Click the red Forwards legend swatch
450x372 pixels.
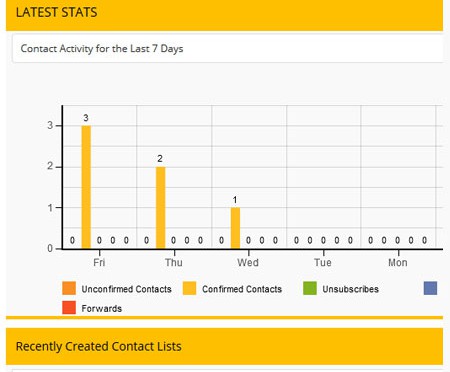pos(69,308)
